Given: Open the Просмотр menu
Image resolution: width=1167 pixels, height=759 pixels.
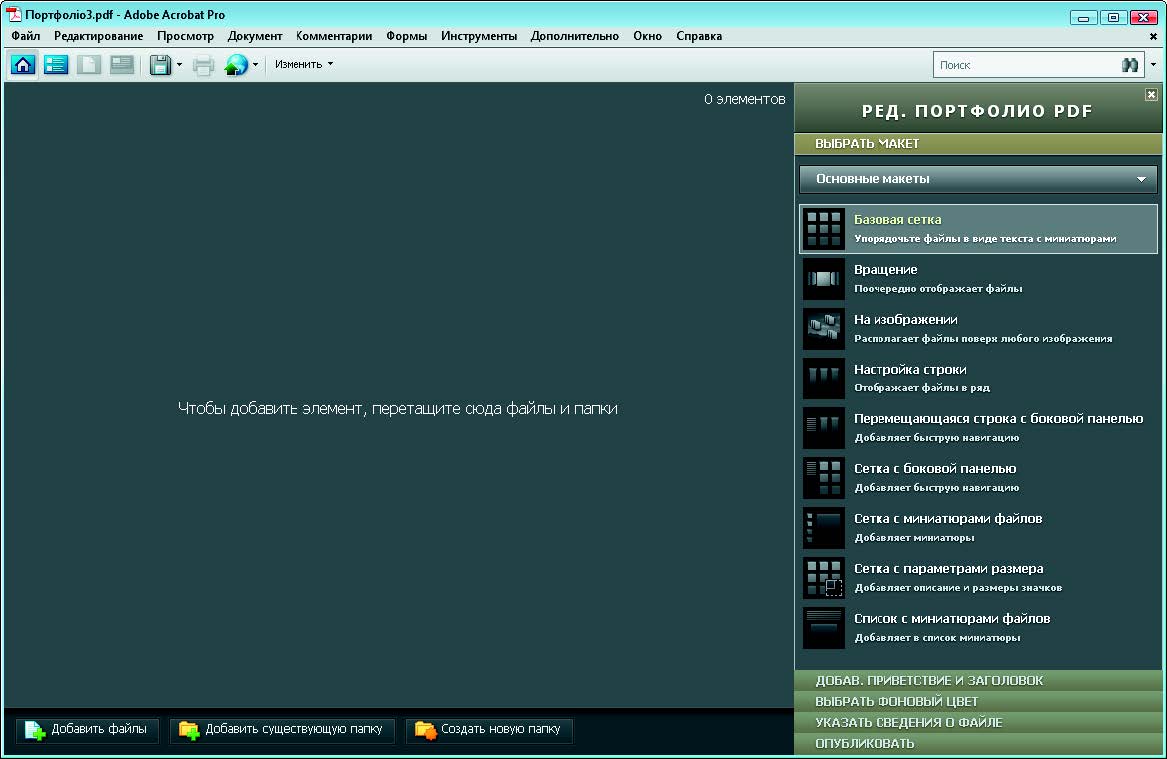Looking at the screenshot, I should [x=185, y=36].
